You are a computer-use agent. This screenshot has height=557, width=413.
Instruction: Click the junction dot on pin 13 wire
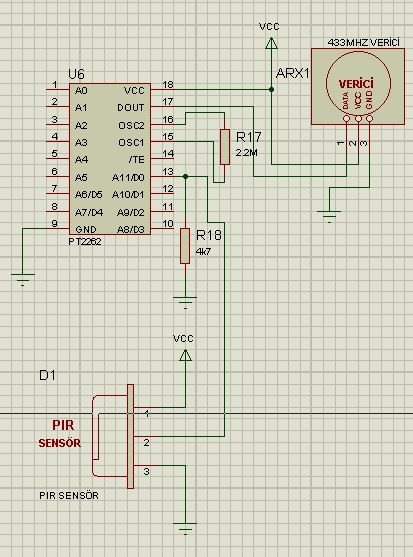(x=185, y=177)
